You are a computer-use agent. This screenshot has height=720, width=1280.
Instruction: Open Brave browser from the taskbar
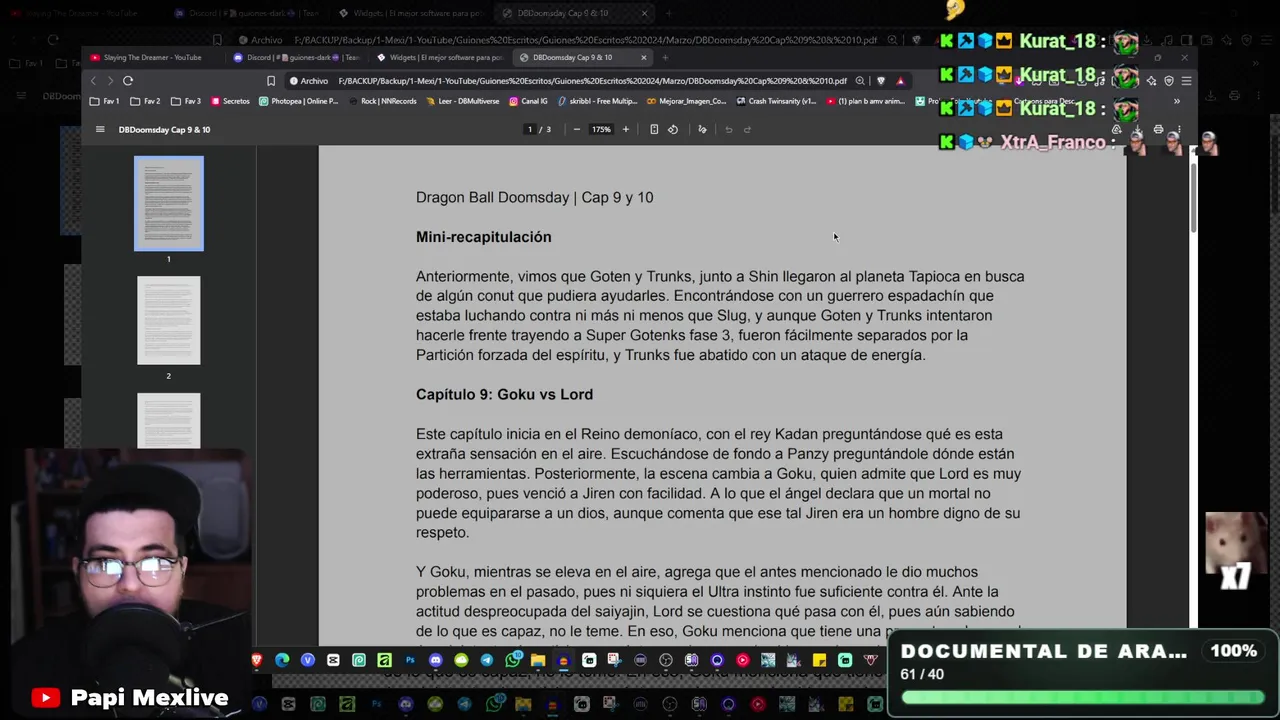(x=257, y=660)
